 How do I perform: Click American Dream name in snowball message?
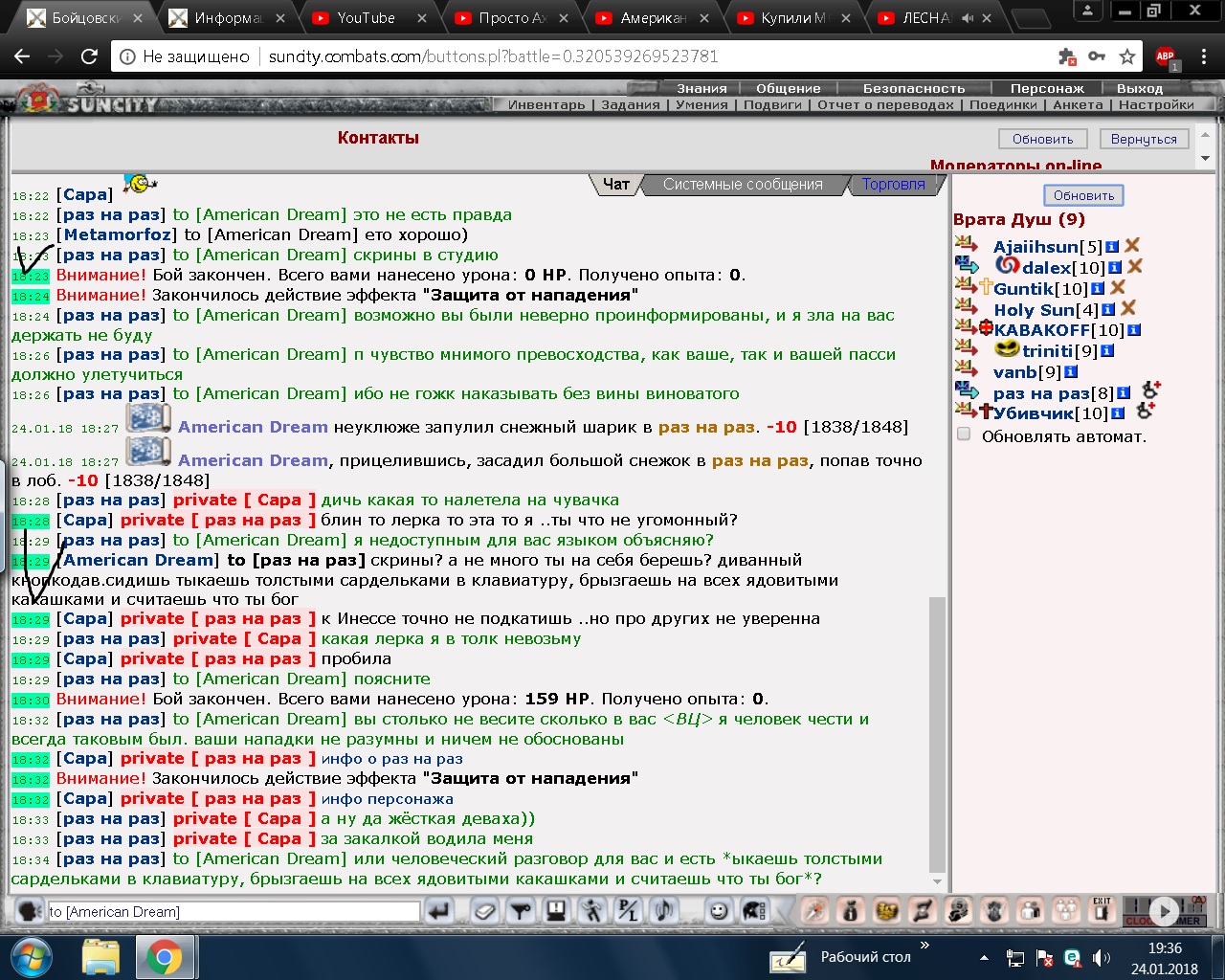[253, 427]
